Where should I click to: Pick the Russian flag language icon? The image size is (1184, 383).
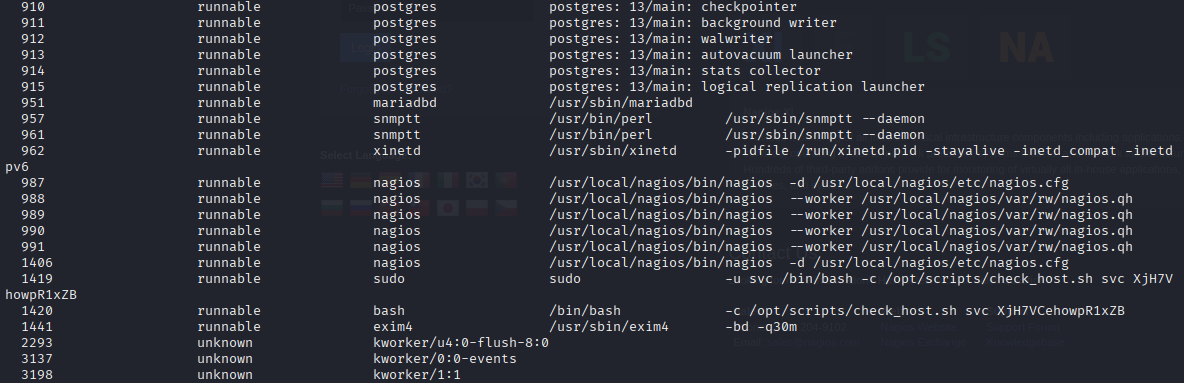[x=361, y=208]
